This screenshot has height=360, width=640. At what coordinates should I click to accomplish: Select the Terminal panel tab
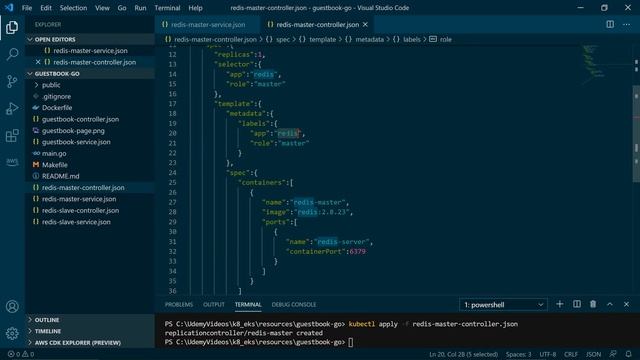tap(248, 304)
